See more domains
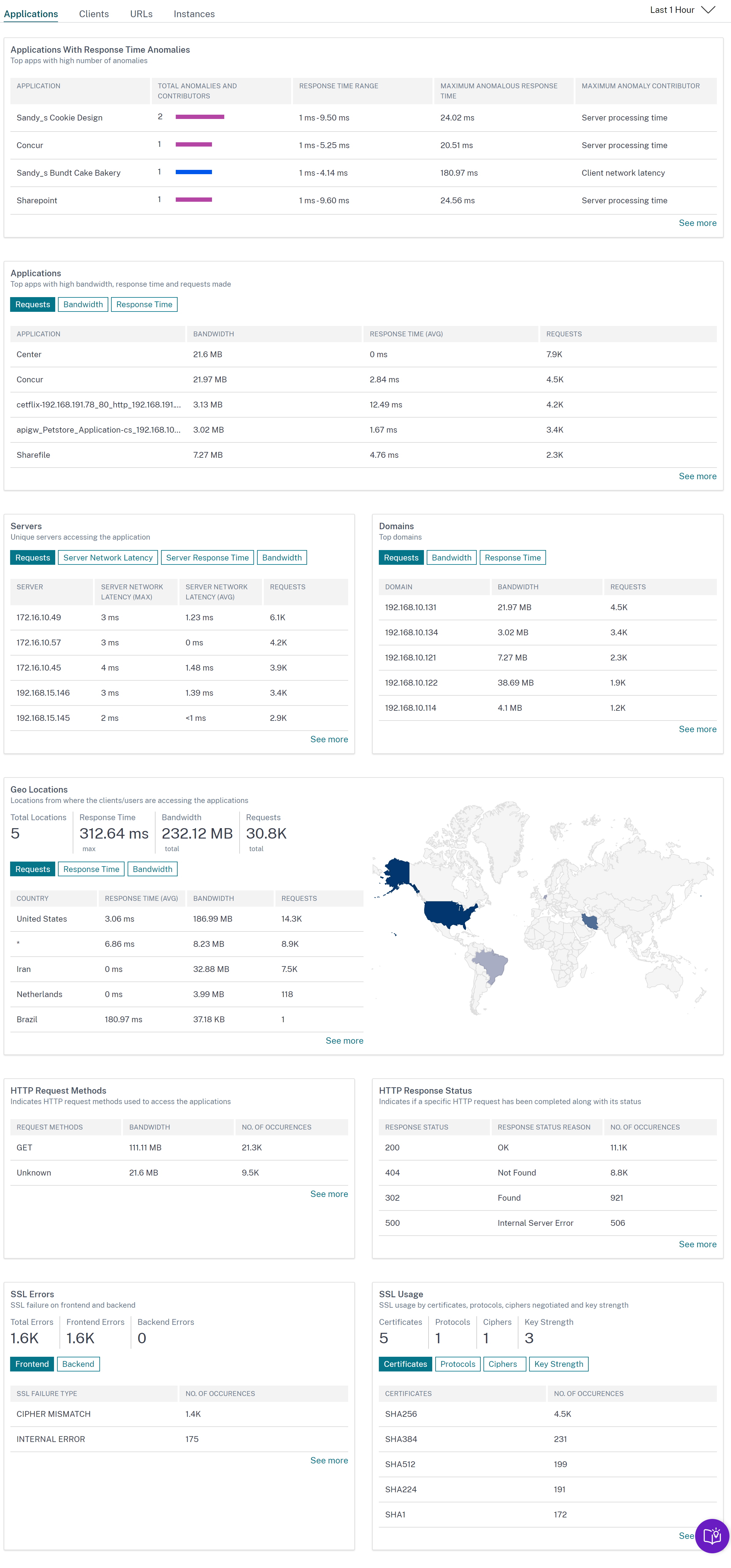This screenshot has height=1568, width=731. [698, 729]
